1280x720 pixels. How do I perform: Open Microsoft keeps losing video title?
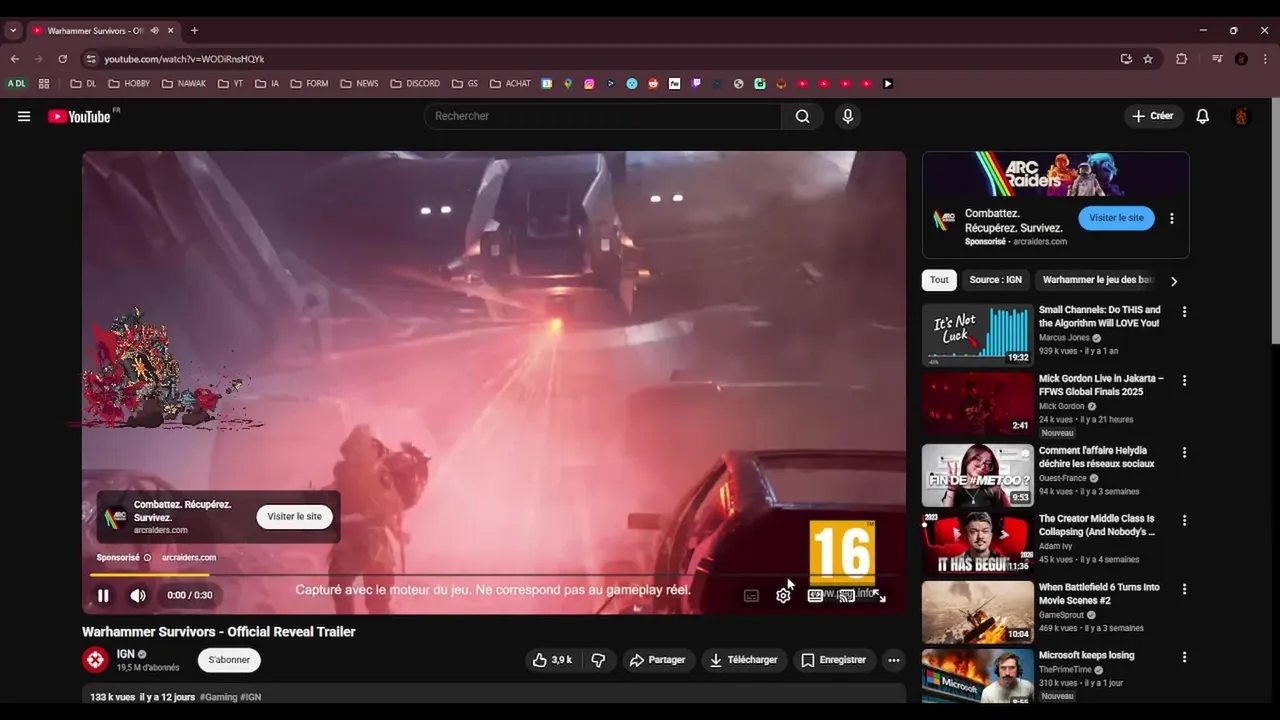(x=1086, y=656)
